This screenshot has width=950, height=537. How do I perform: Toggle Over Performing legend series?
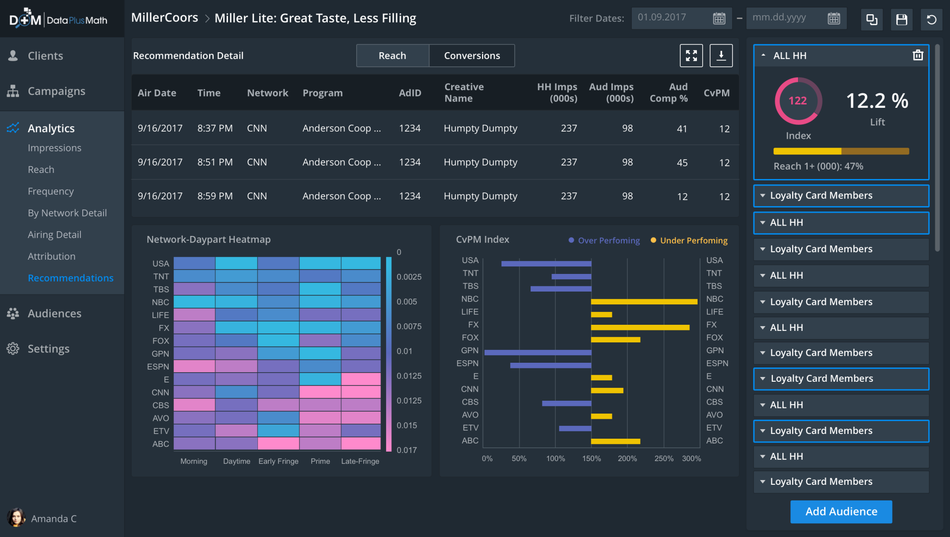(x=606, y=240)
